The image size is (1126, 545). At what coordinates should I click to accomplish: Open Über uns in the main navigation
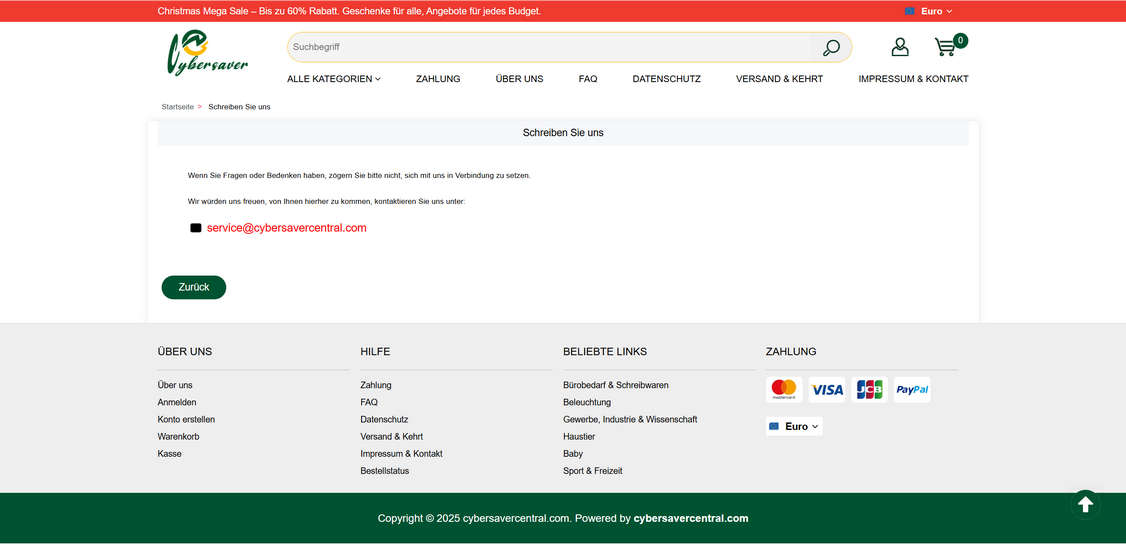(519, 79)
